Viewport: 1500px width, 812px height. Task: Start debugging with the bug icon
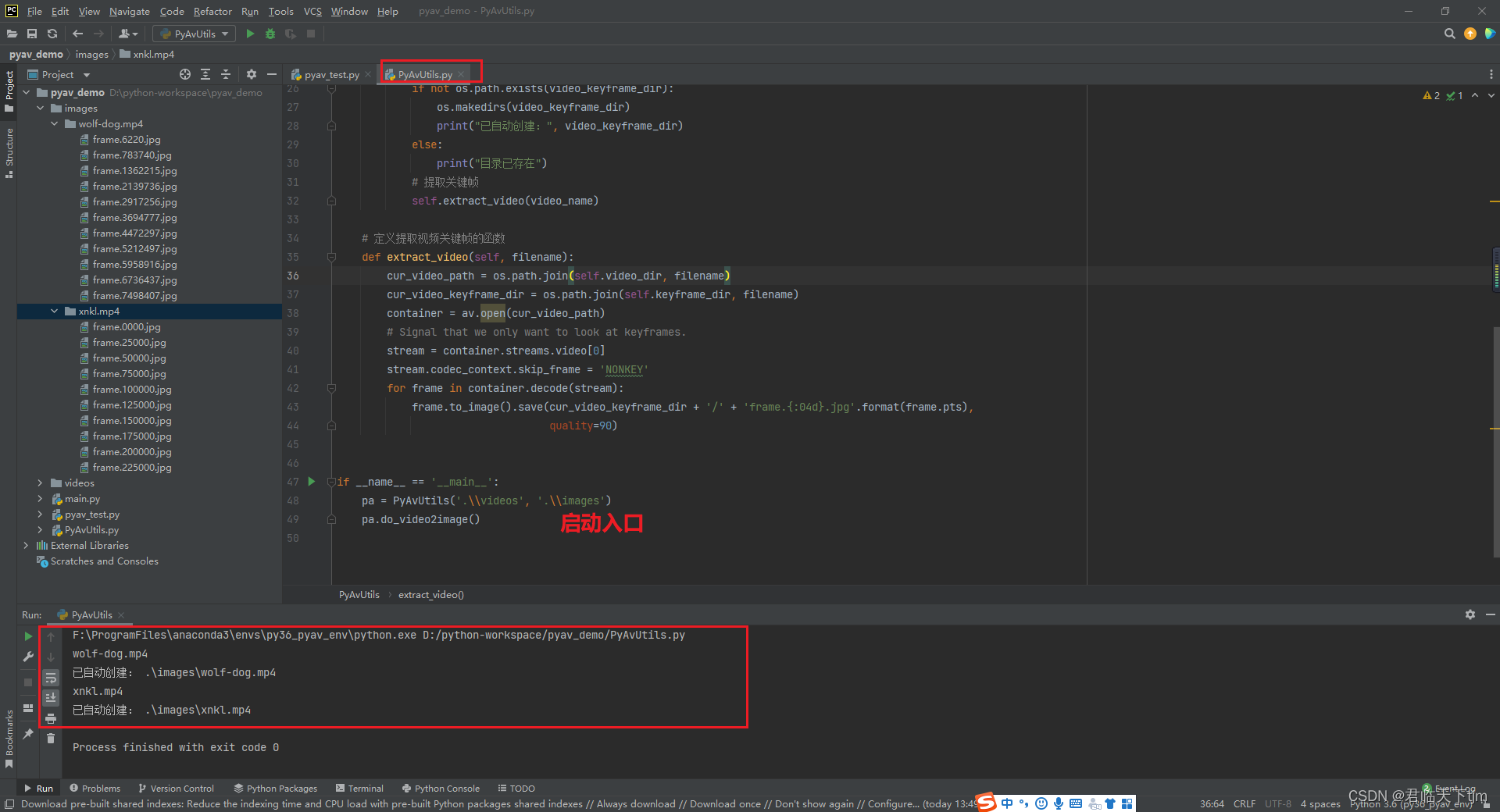click(270, 34)
